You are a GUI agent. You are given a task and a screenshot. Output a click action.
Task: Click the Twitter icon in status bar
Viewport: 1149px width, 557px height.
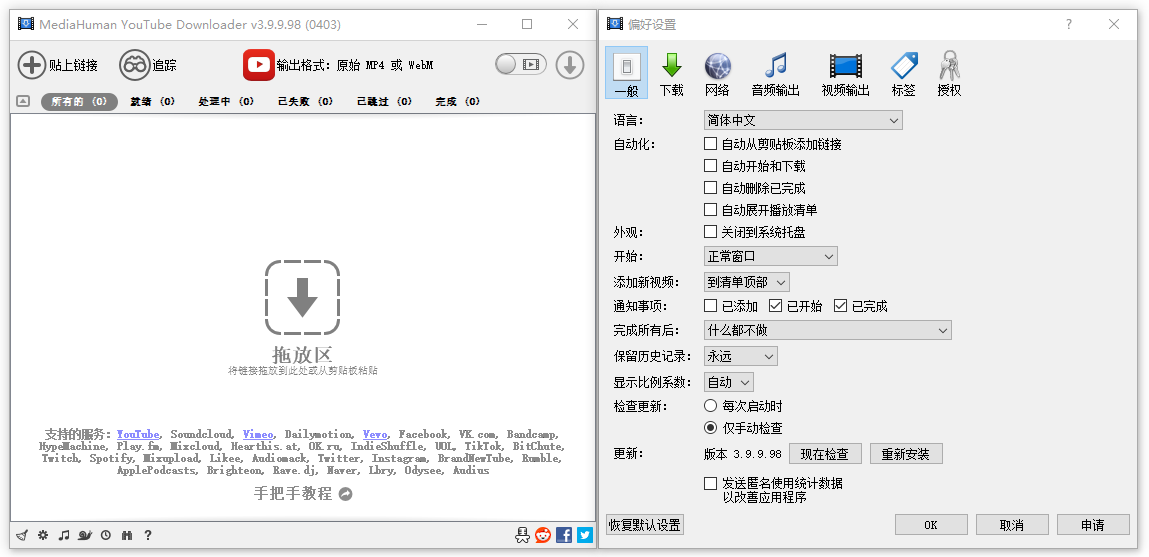coord(585,535)
